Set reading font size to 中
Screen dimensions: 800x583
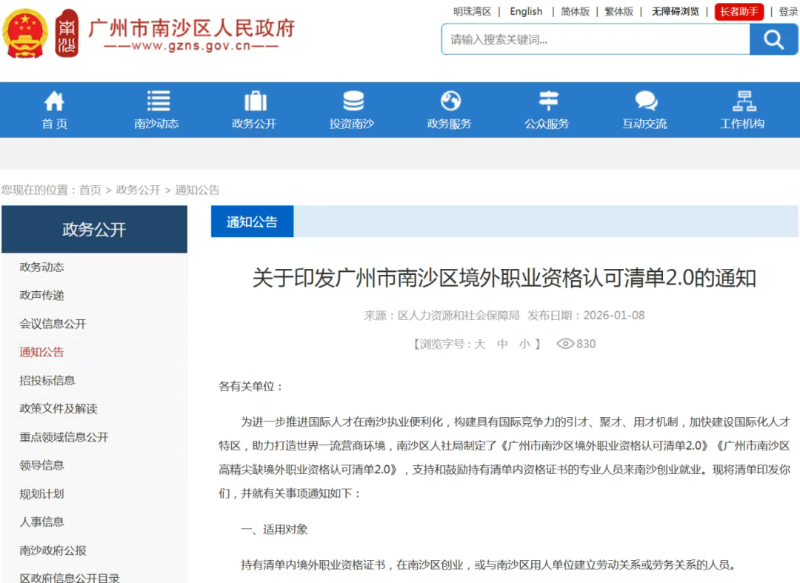pyautogui.click(x=502, y=344)
